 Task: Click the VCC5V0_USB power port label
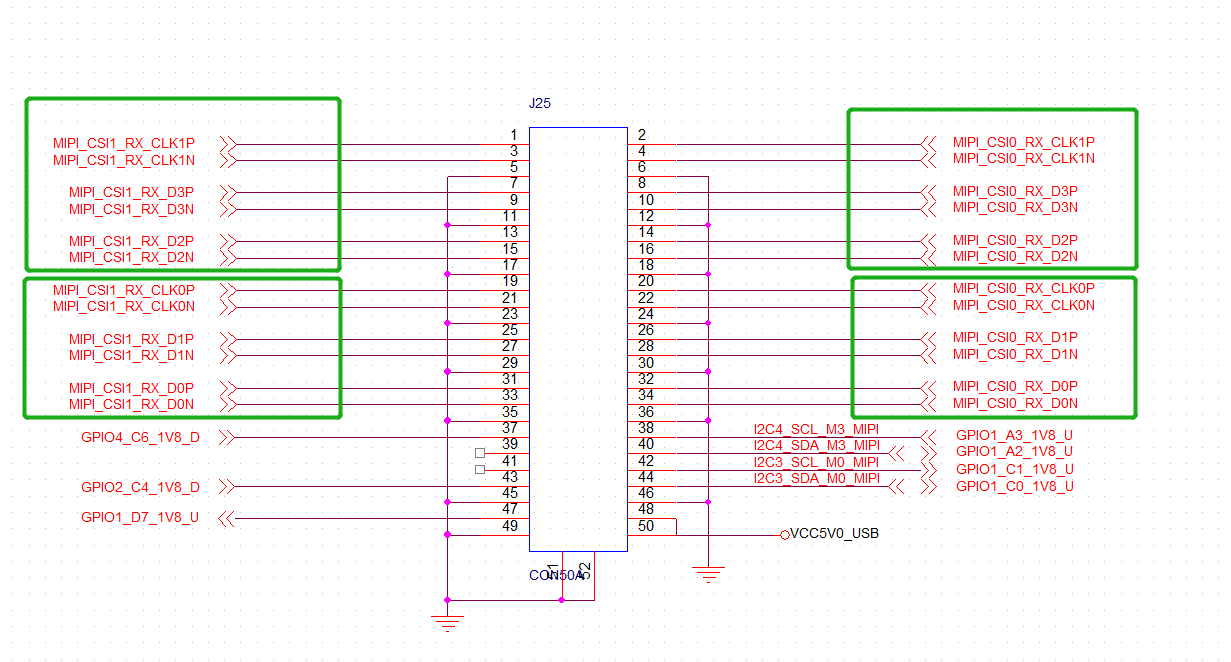[x=834, y=534]
